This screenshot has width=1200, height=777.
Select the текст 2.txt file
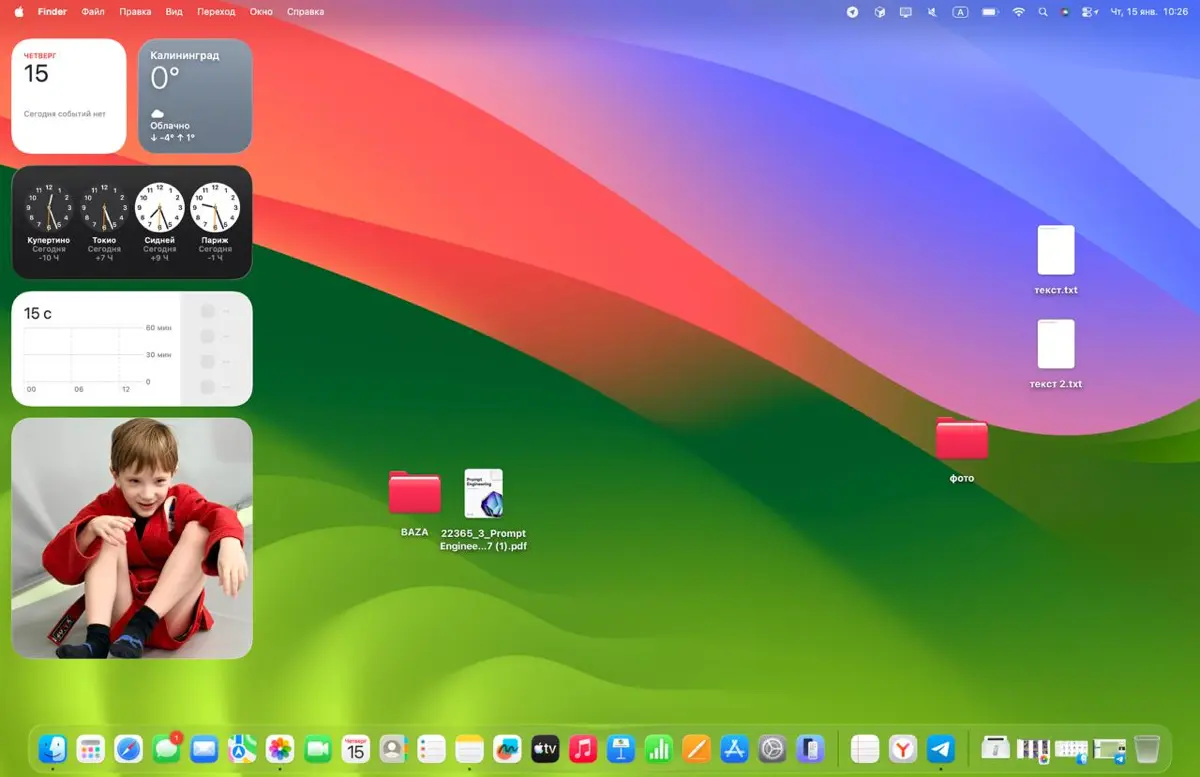1056,354
